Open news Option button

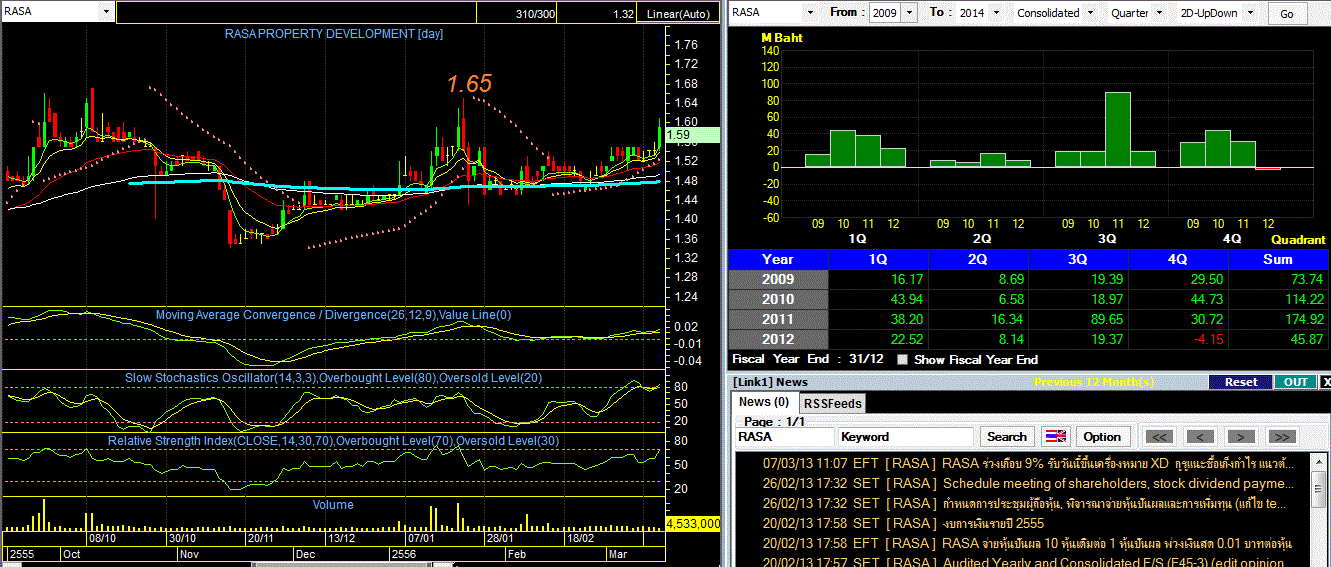pos(1102,436)
